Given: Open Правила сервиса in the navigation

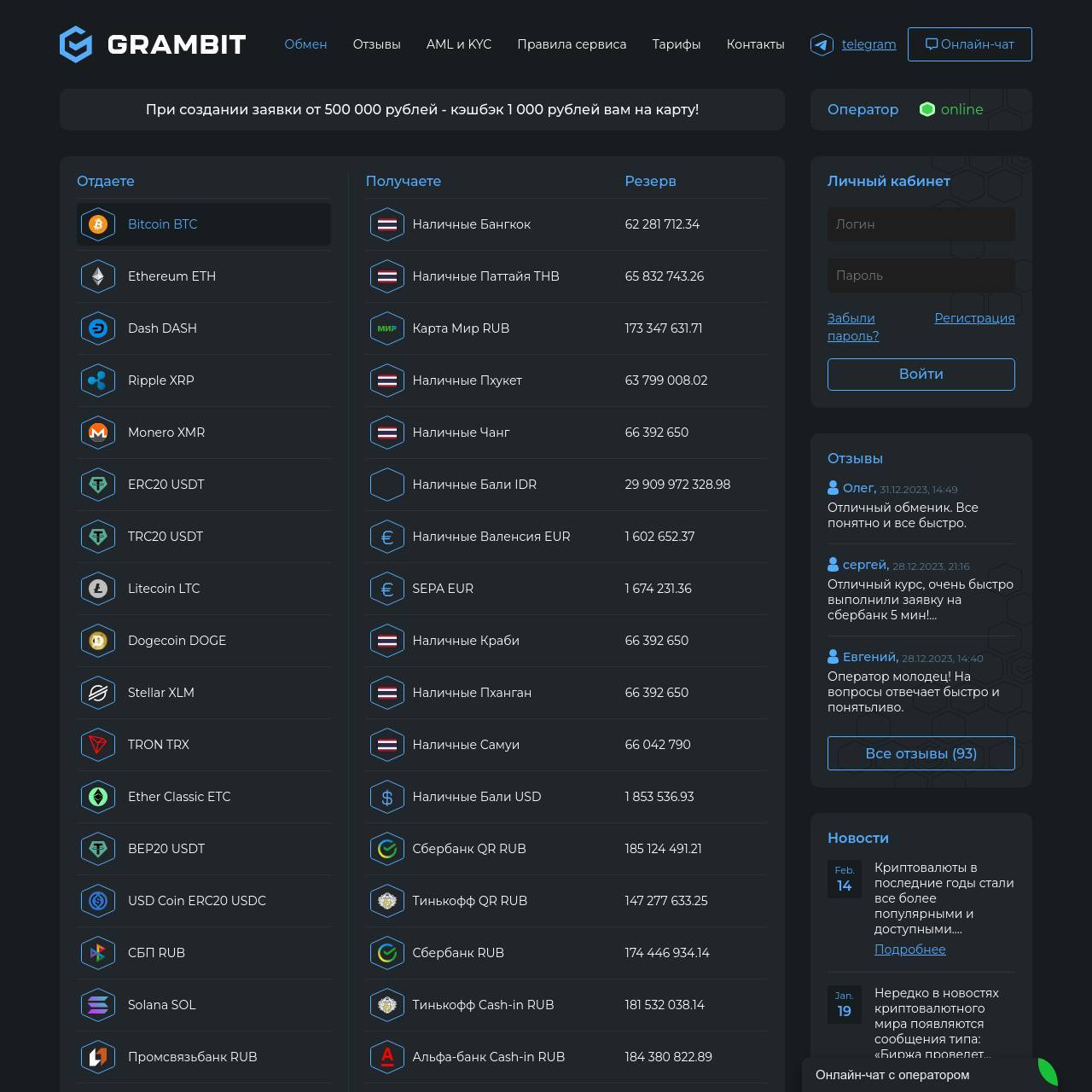Looking at the screenshot, I should click(572, 44).
